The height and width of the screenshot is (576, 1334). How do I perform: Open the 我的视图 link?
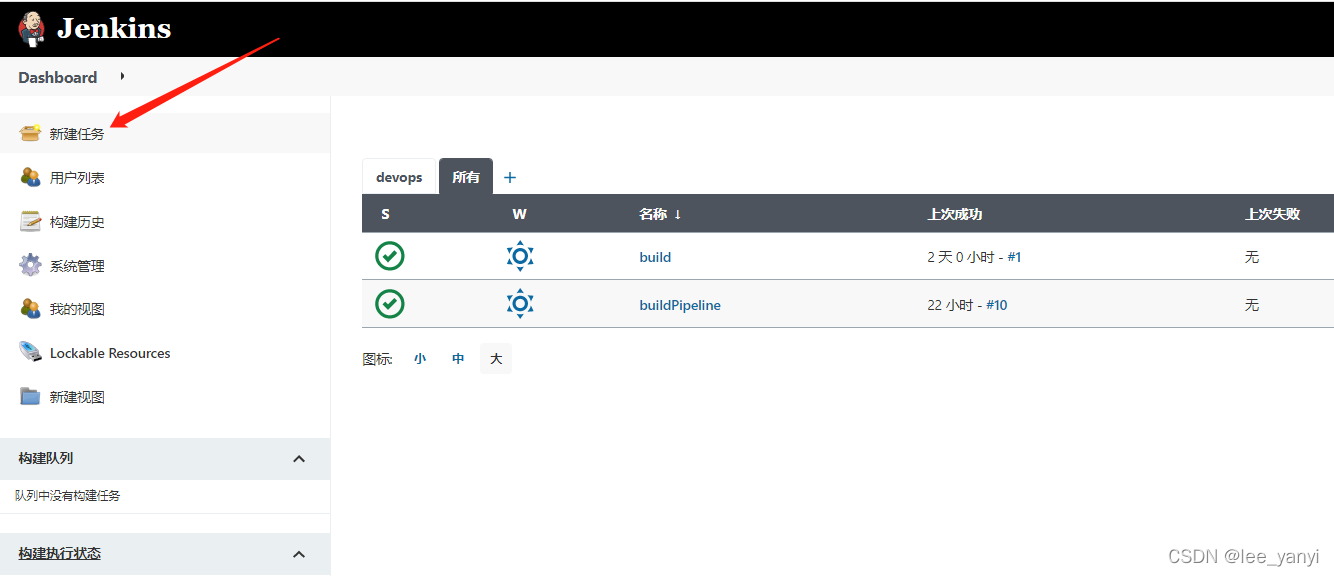point(77,309)
